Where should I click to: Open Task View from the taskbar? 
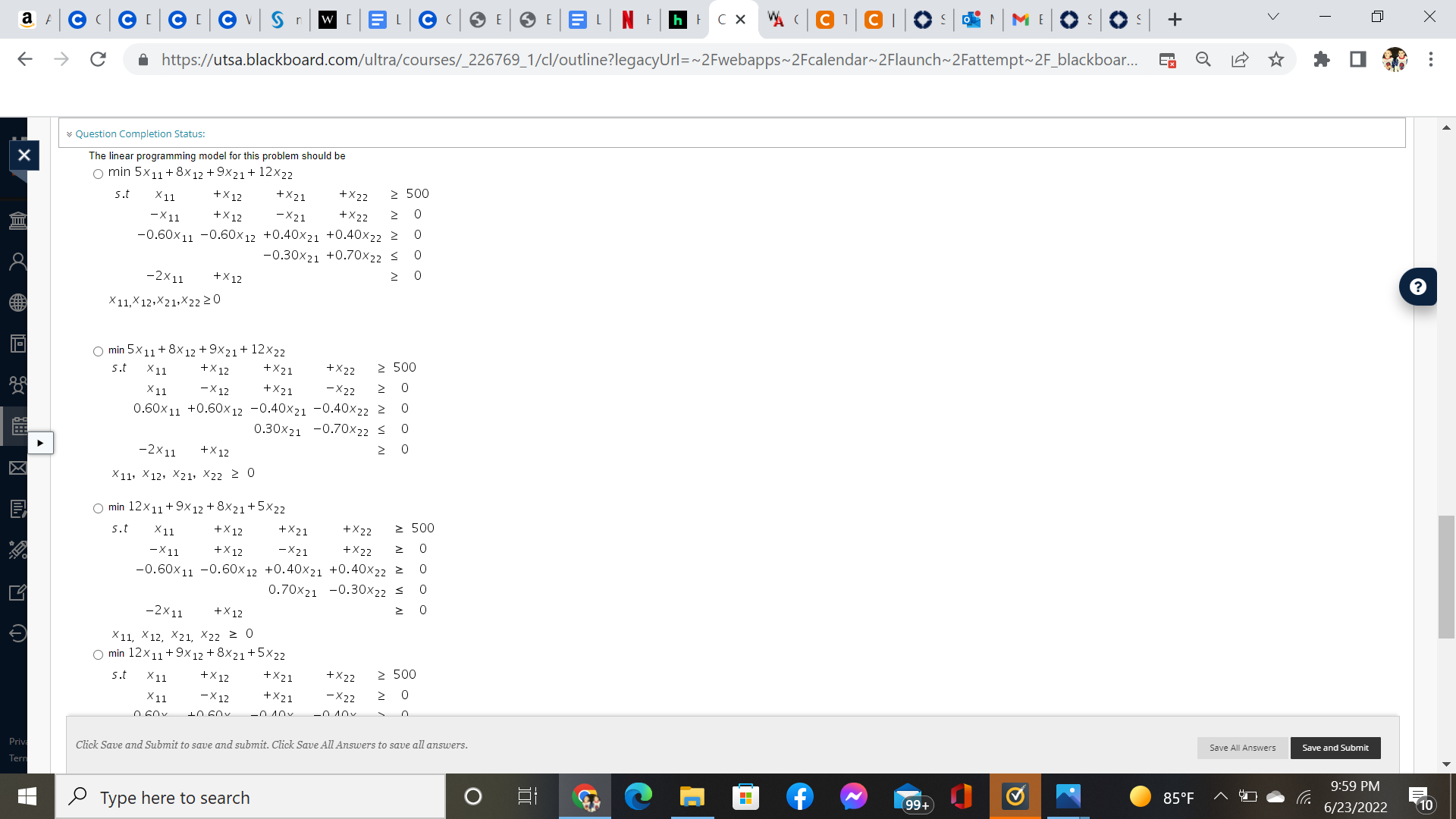pyautogui.click(x=527, y=796)
